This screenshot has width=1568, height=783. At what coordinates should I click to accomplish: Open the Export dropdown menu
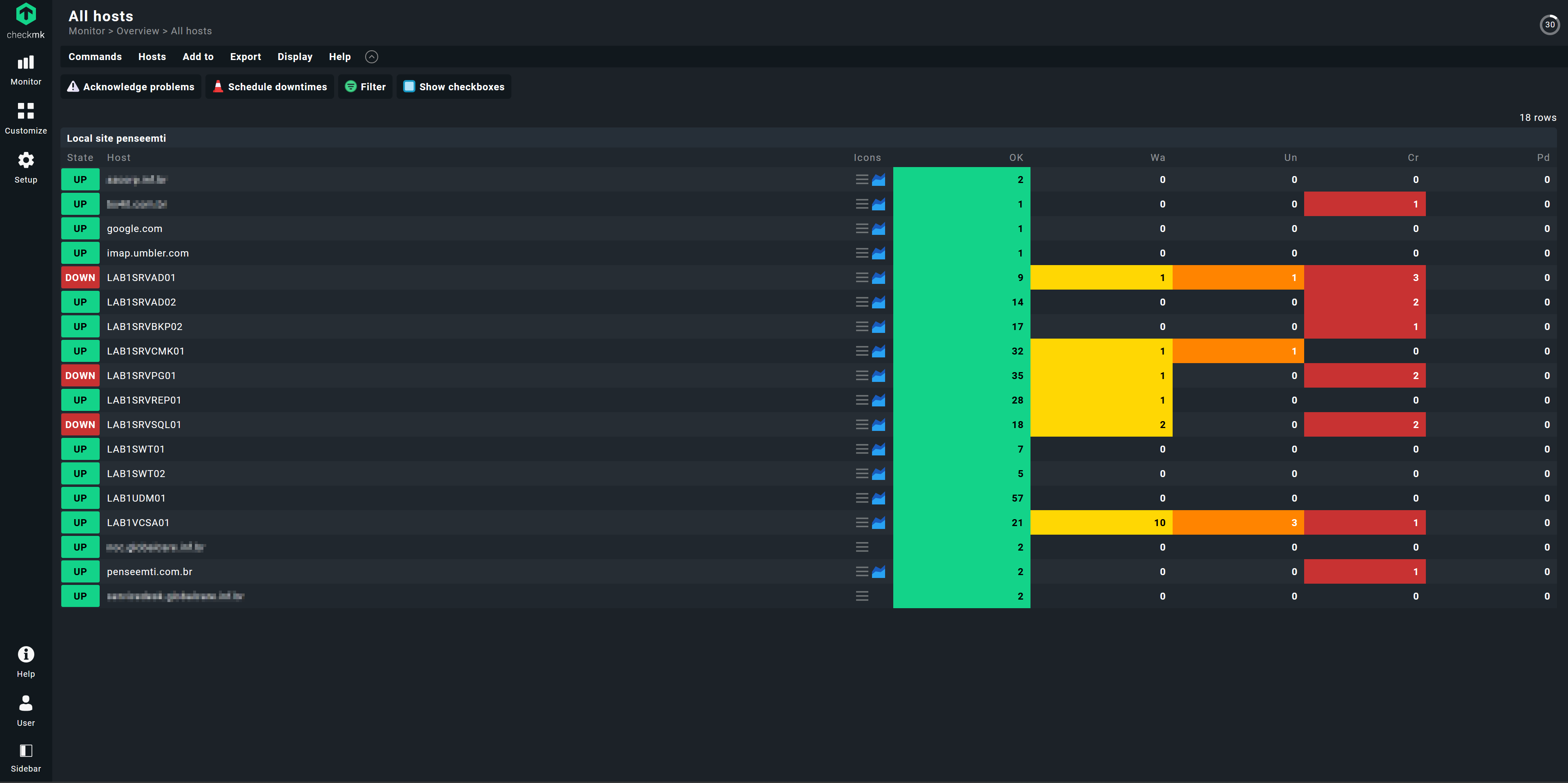(245, 56)
